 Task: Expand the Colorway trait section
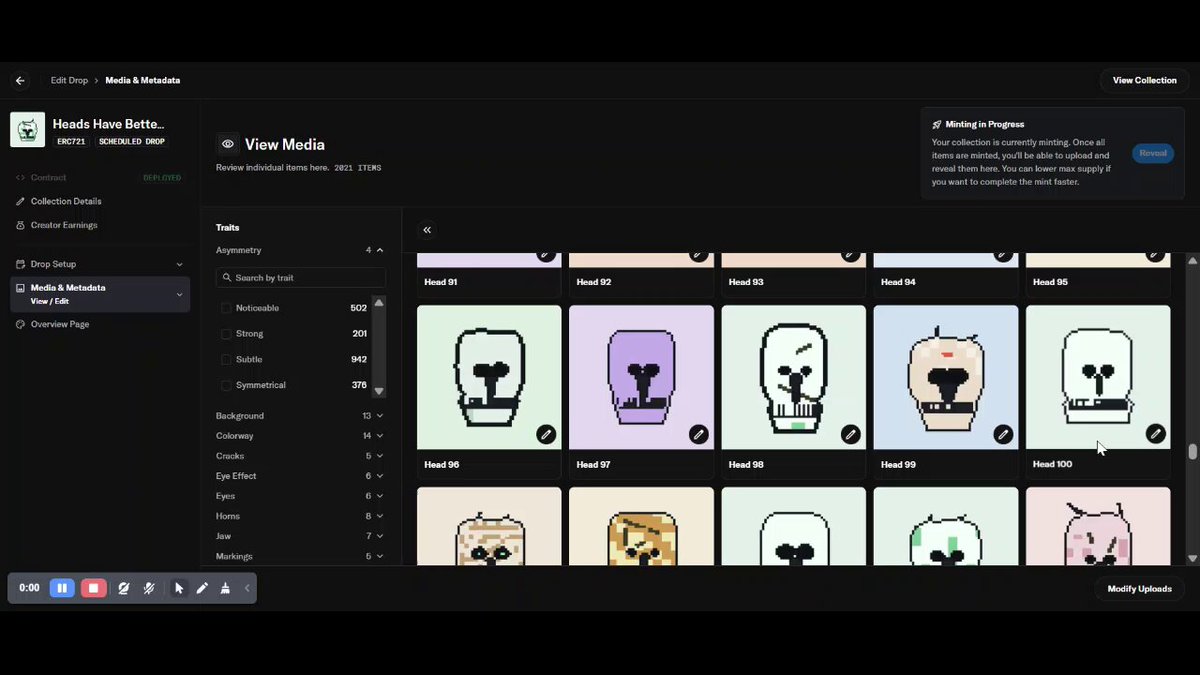(x=380, y=436)
